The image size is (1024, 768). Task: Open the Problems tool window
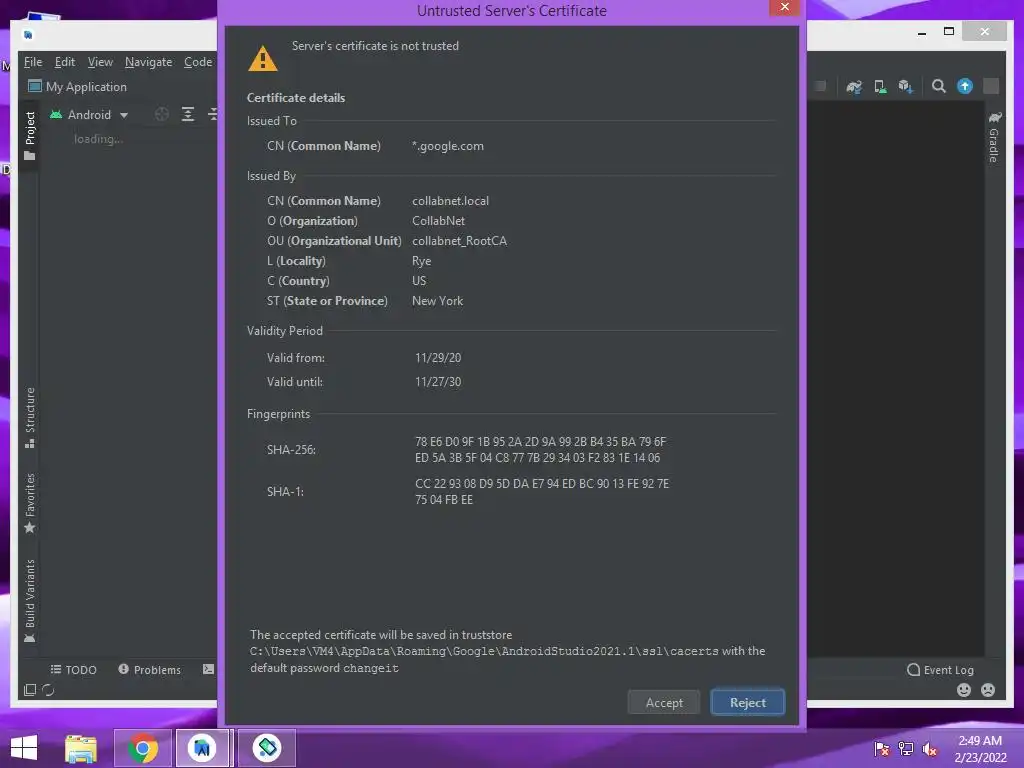150,670
